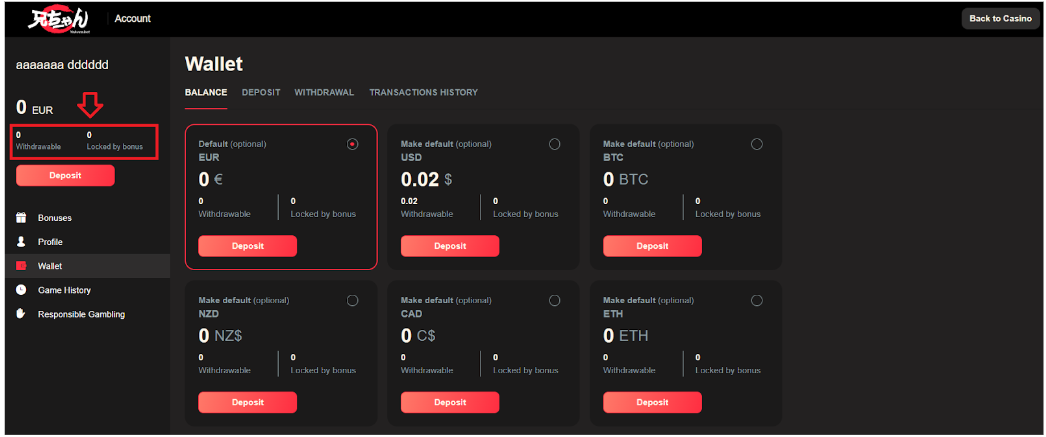Select EUR as default currency radio
The height and width of the screenshot is (437, 1046).
point(352,144)
